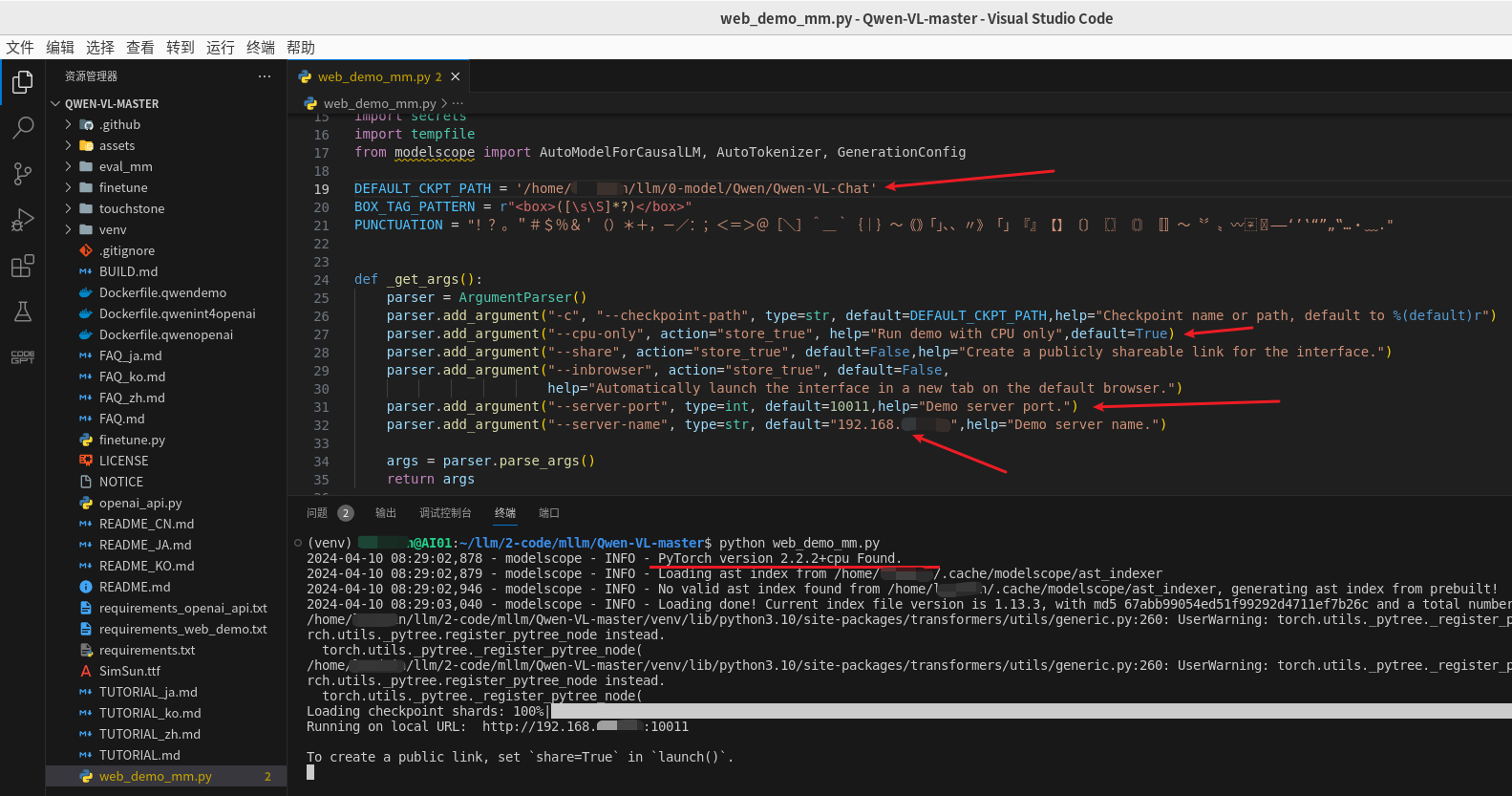This screenshot has height=796, width=1512.
Task: Switch to the 端口 (Ports) panel tab
Action: coord(549,513)
